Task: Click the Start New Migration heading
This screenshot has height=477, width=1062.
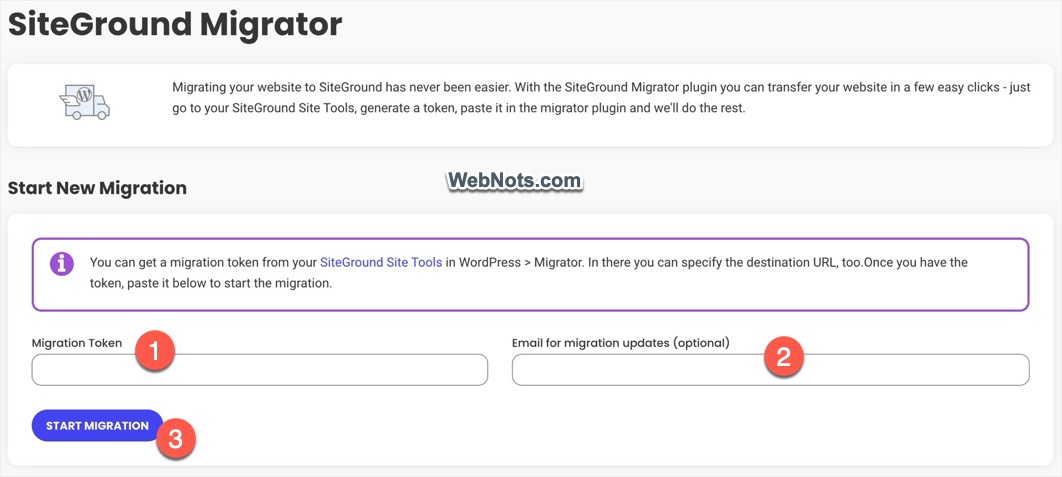Action: coord(97,188)
